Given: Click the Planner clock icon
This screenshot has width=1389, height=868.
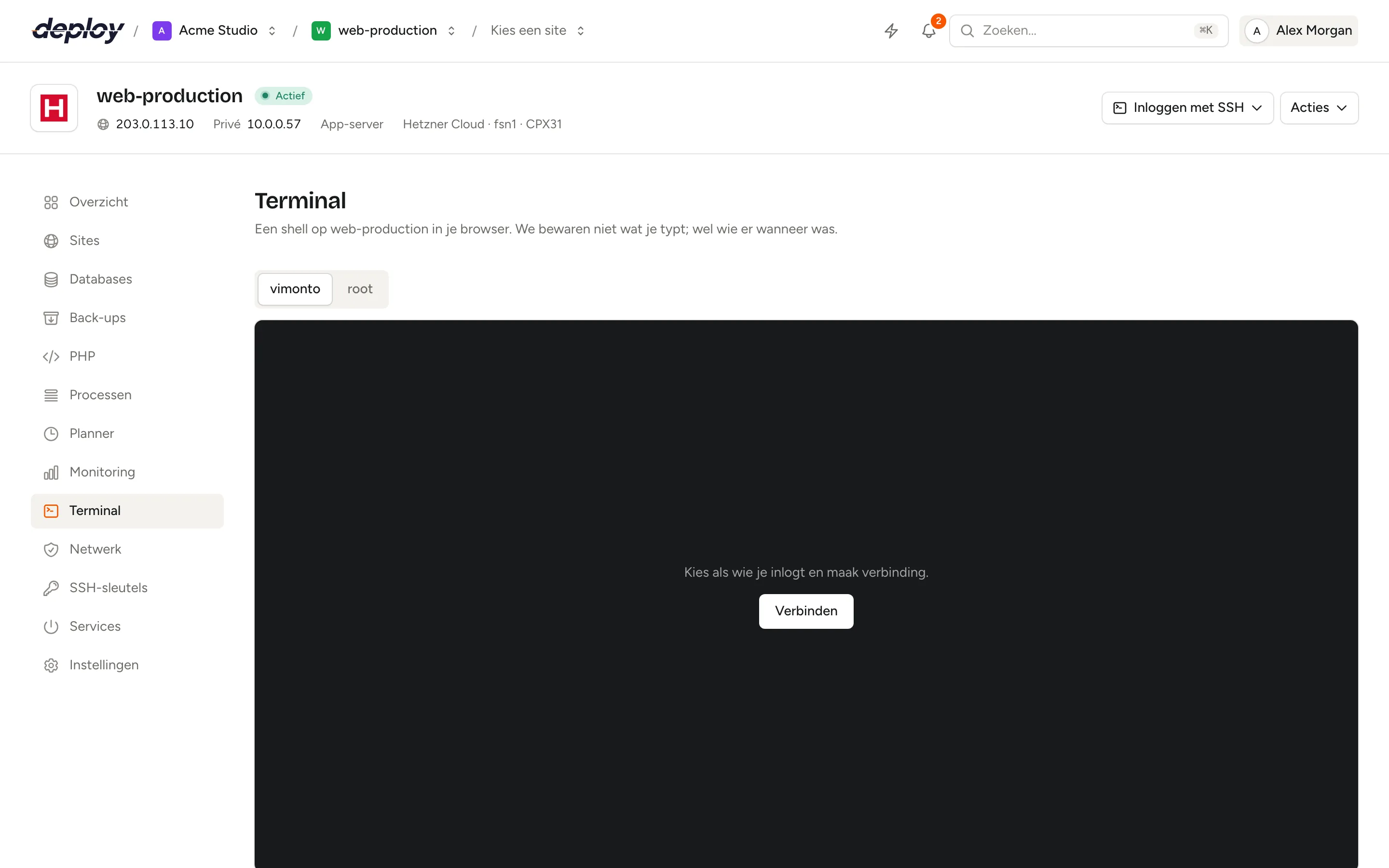Looking at the screenshot, I should pyautogui.click(x=51, y=434).
